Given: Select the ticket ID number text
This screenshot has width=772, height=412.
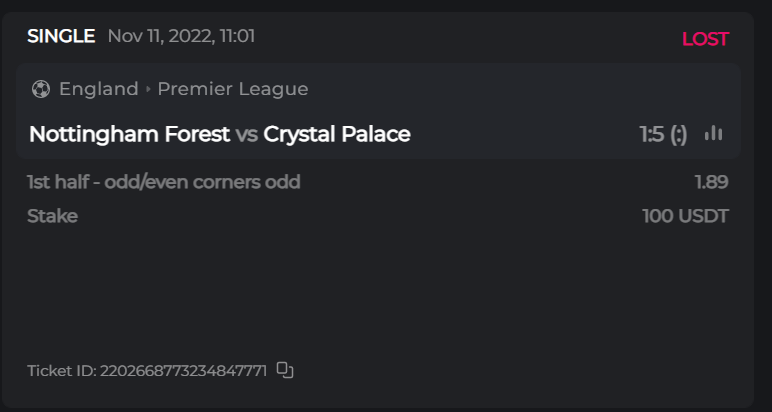Looking at the screenshot, I should tap(183, 371).
